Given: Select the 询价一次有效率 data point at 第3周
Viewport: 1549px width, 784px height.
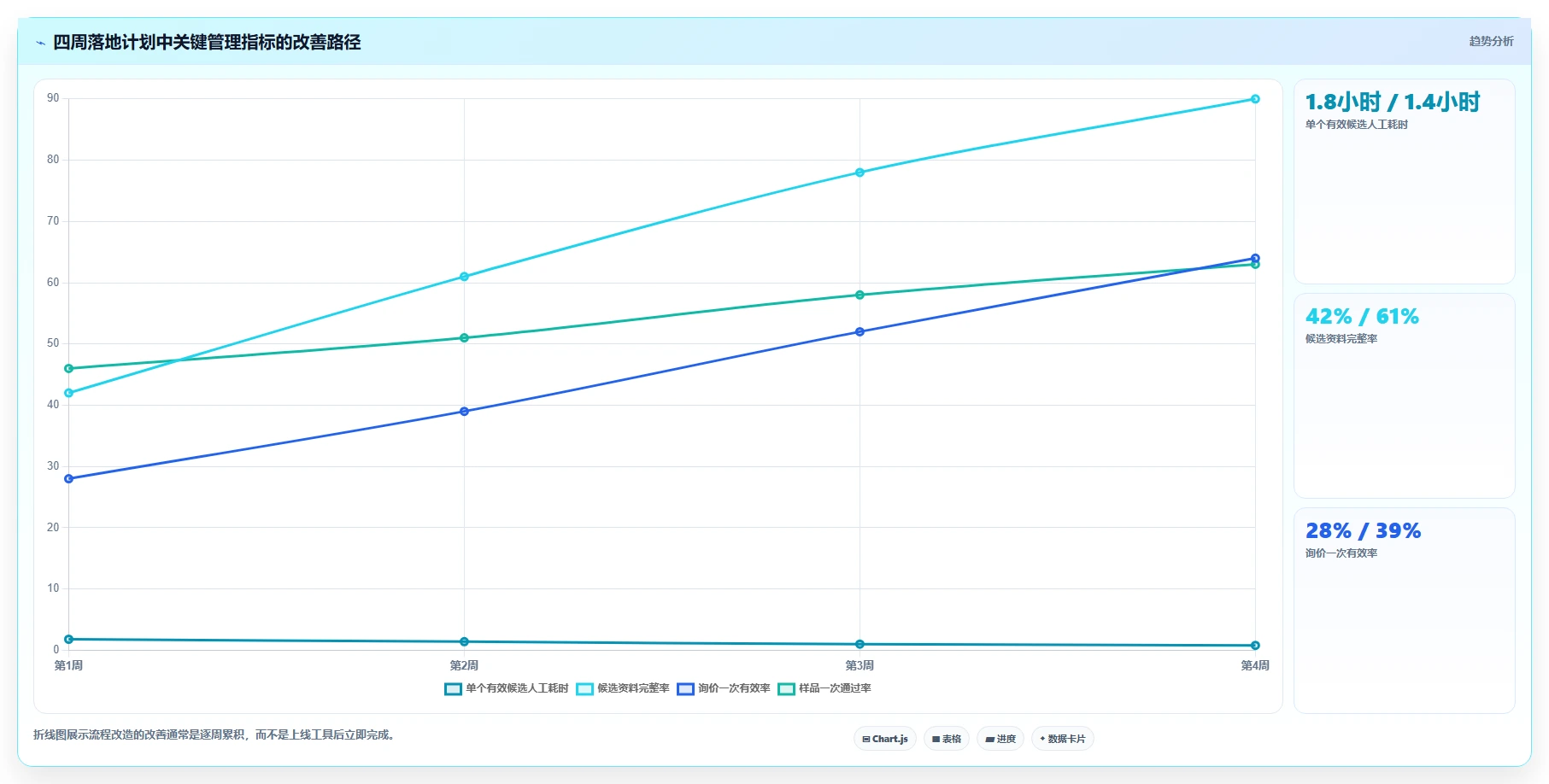Looking at the screenshot, I should pyautogui.click(x=860, y=331).
